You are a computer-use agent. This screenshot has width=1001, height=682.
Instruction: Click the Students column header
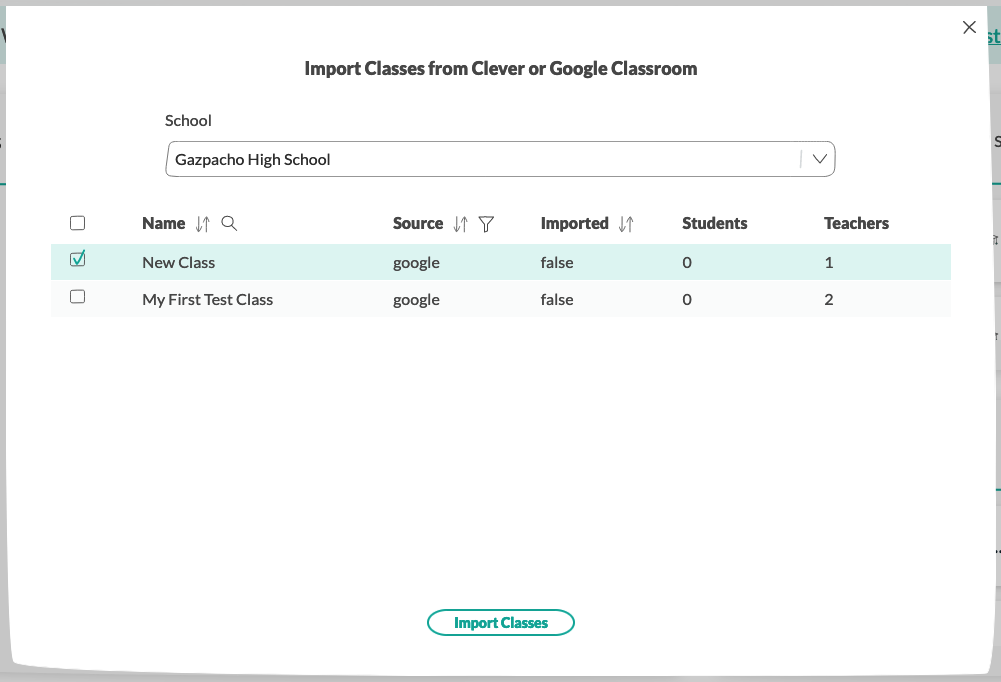pyautogui.click(x=714, y=223)
